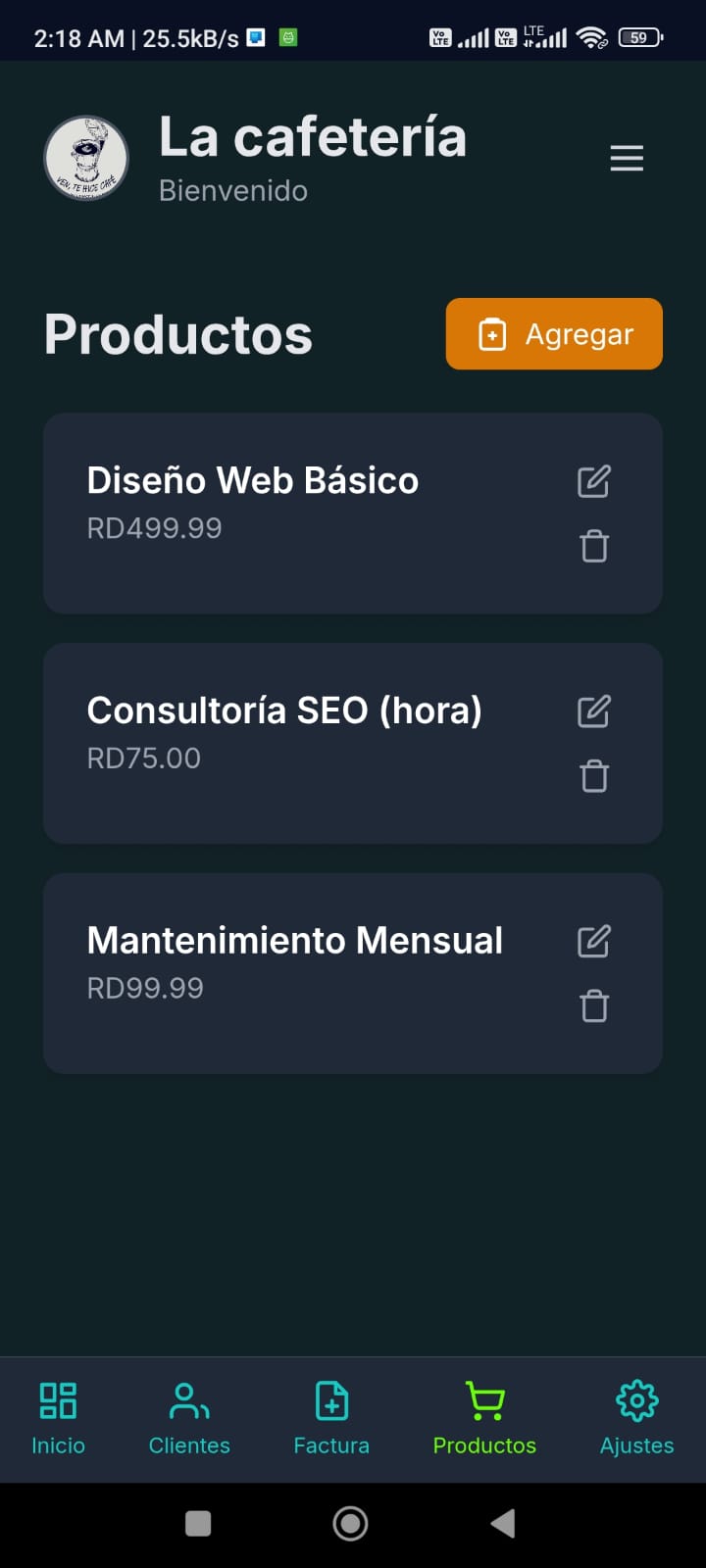
Task: Open Android recent apps square button
Action: (x=198, y=1523)
